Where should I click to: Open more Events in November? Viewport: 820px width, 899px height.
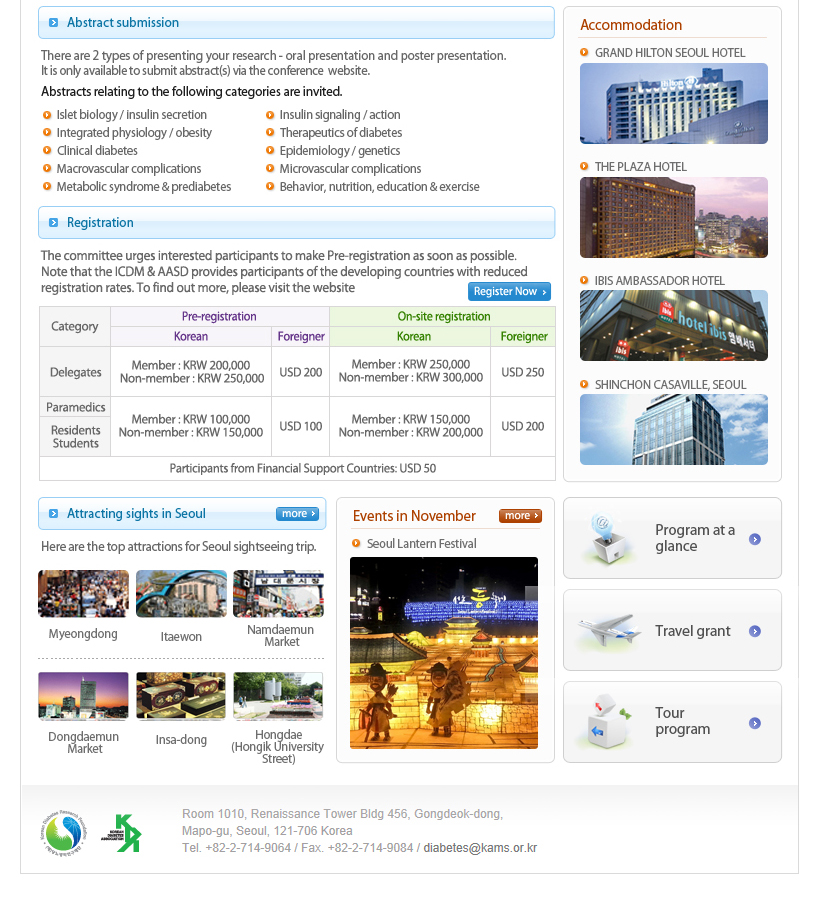pos(520,516)
